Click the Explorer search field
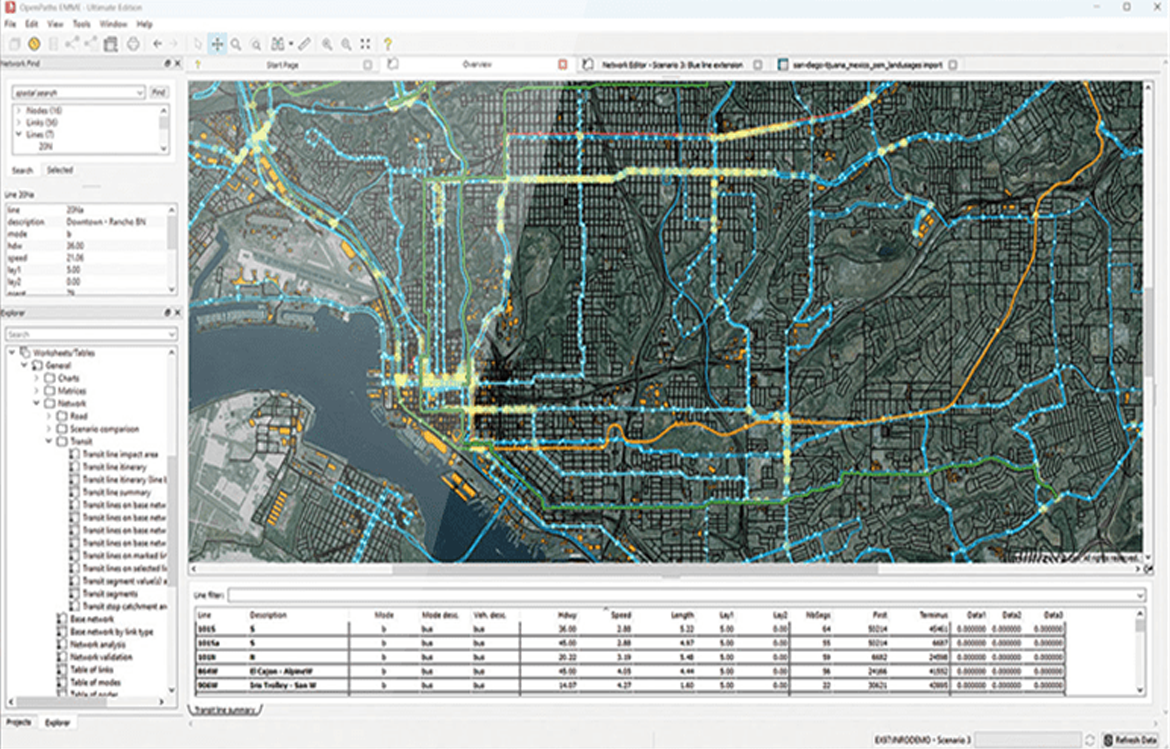1170x749 pixels. [90, 334]
